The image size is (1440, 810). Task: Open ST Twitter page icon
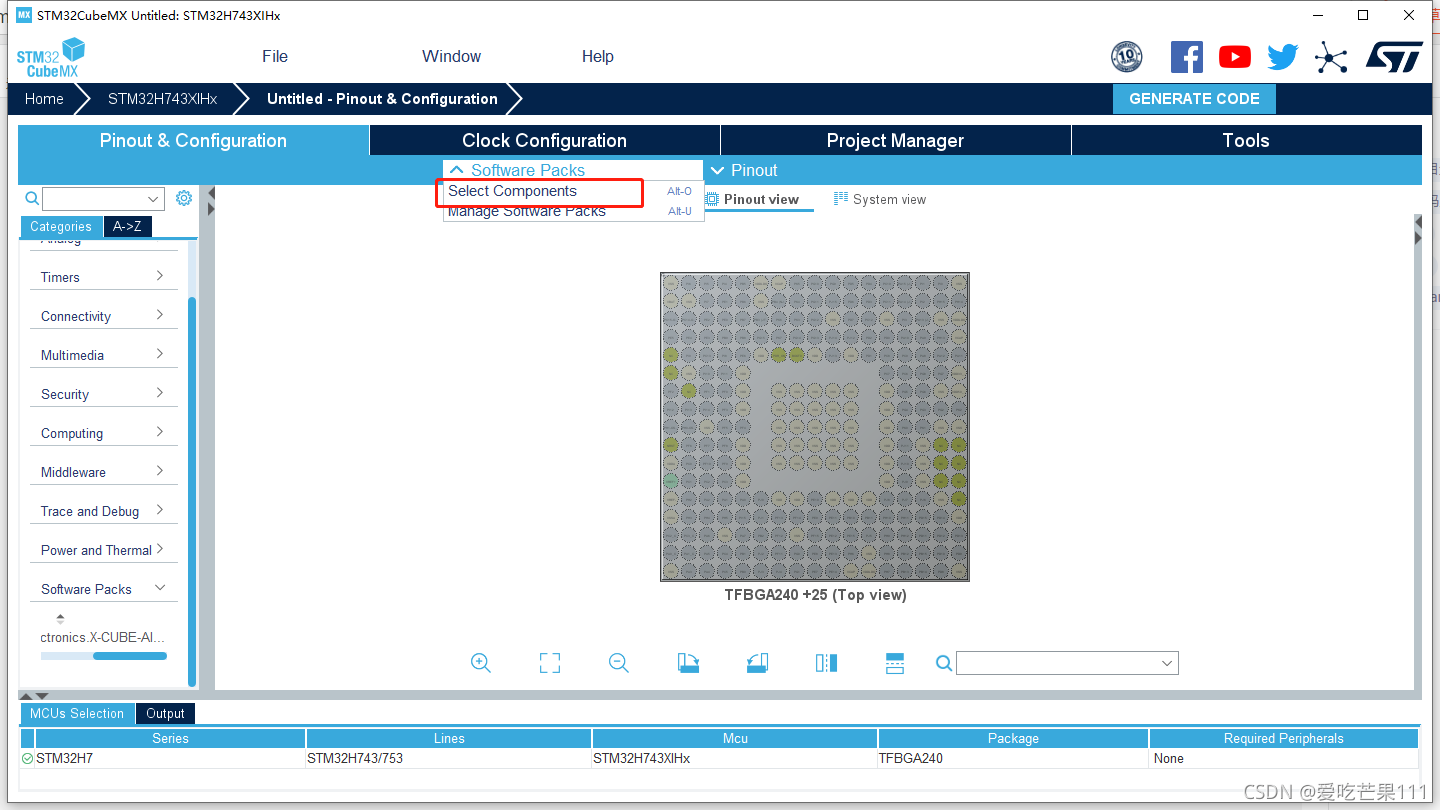click(1282, 57)
